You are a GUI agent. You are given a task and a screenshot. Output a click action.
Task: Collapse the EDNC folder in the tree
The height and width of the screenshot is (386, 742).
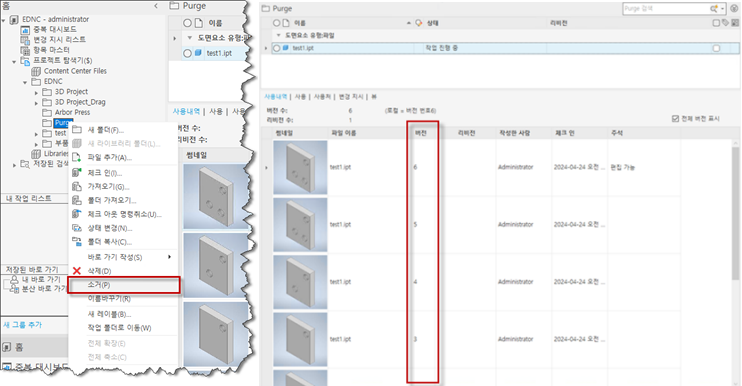click(25, 82)
